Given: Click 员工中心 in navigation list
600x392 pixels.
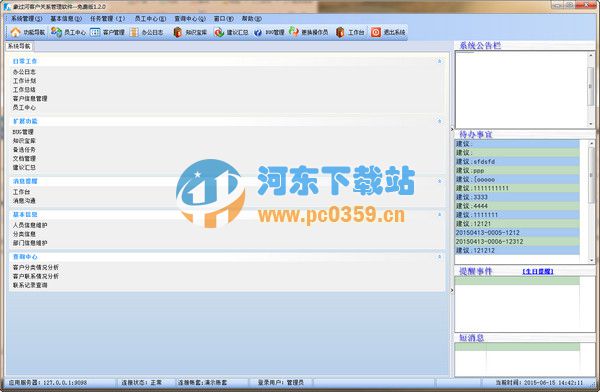Looking at the screenshot, I should tap(24, 108).
